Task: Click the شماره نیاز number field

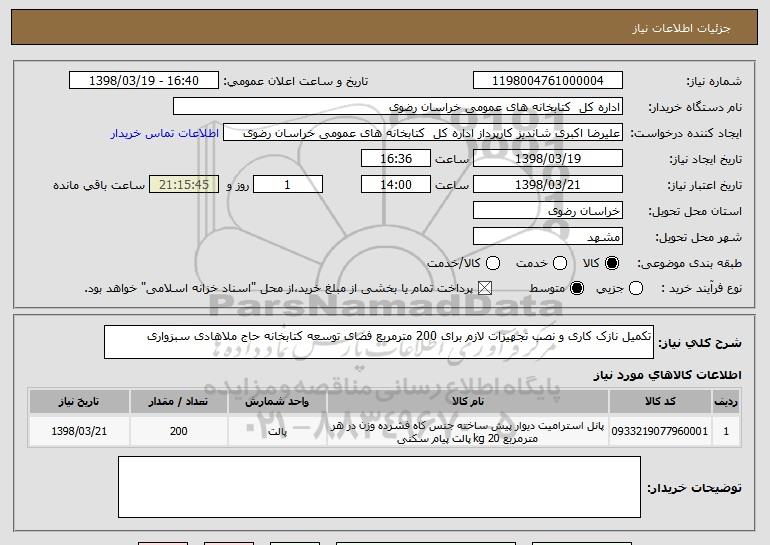Action: click(x=546, y=81)
